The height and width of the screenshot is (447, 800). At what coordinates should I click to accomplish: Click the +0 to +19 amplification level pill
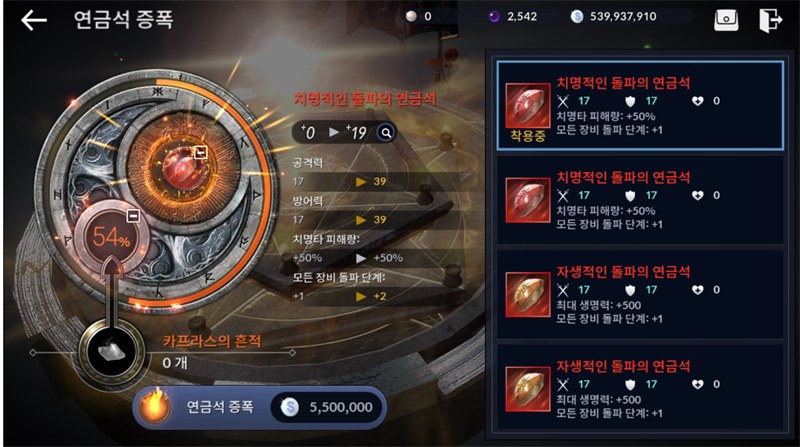(343, 133)
